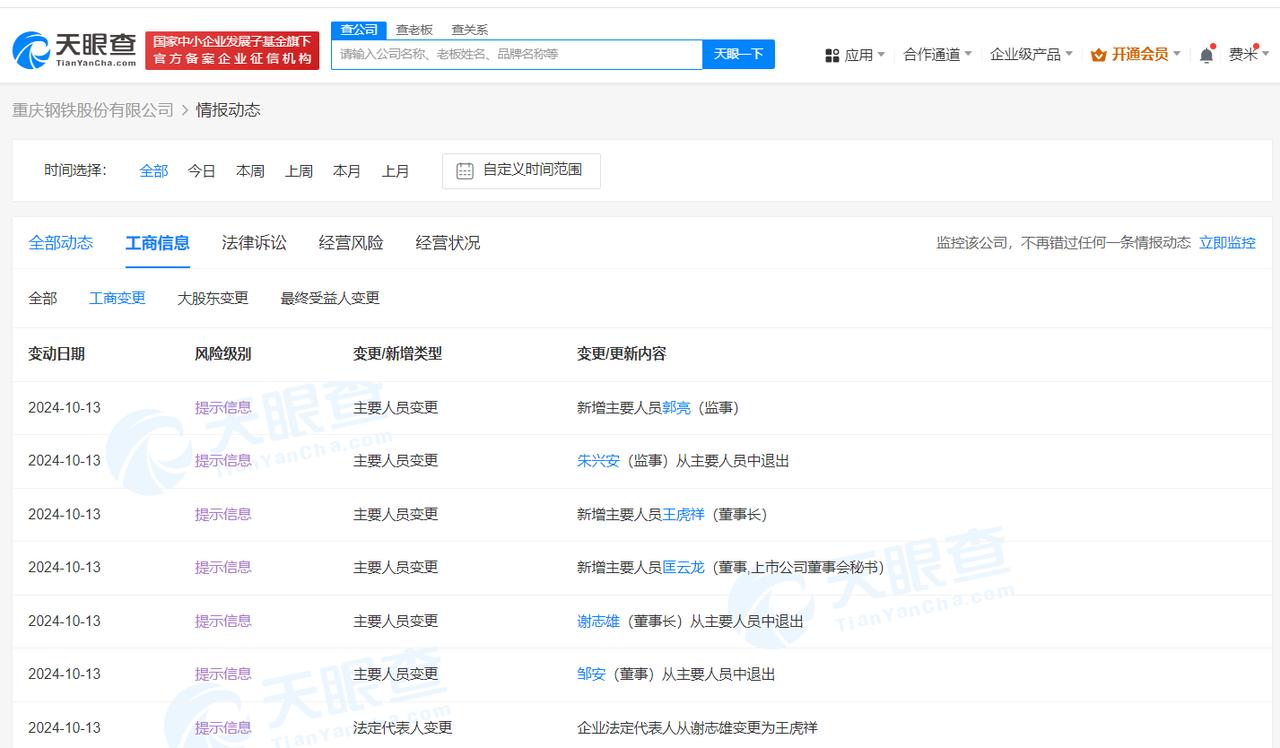
Task: Open the notification bell icon
Action: tap(1206, 55)
